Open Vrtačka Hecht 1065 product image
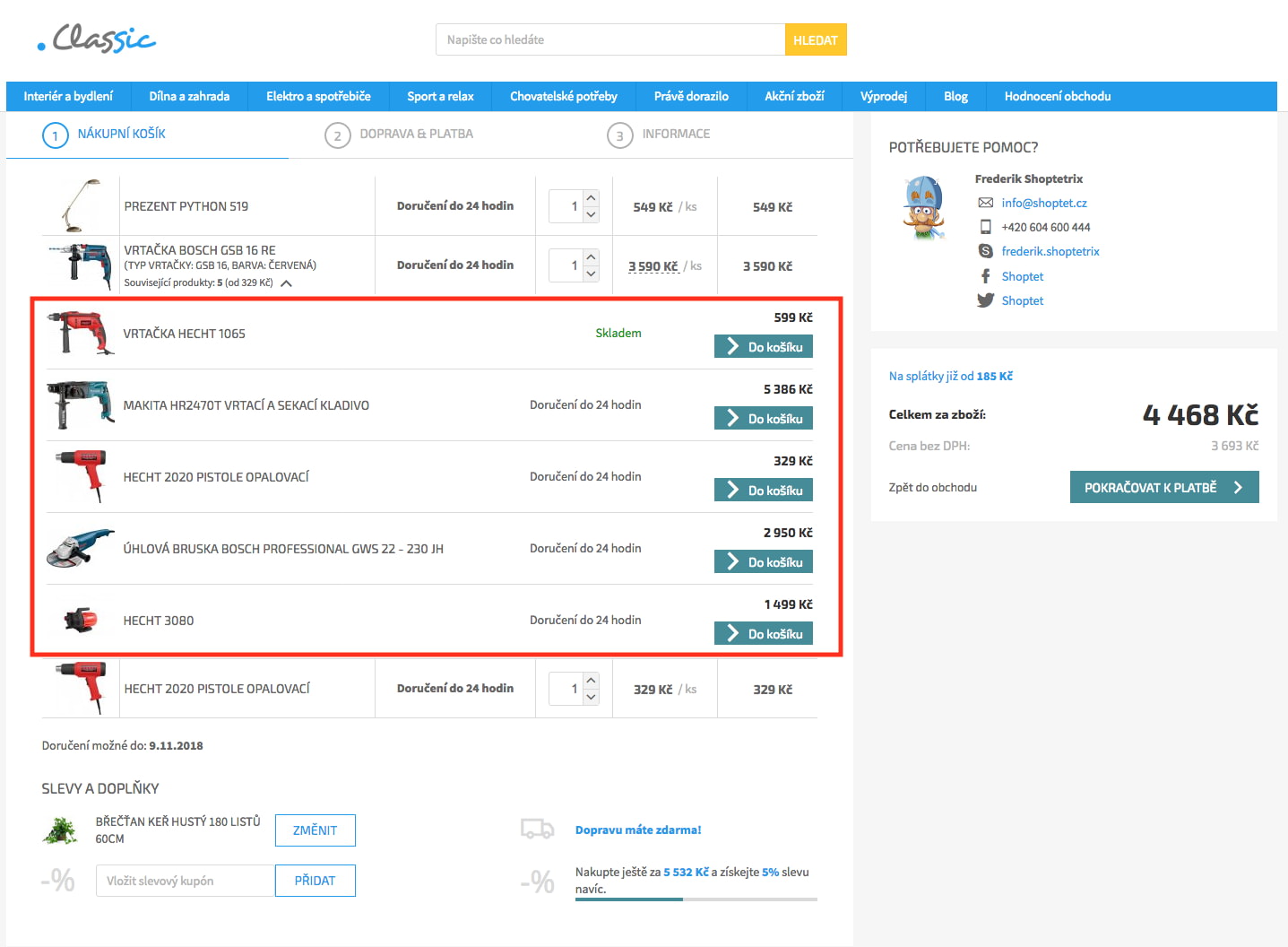1288x947 pixels. click(x=81, y=333)
